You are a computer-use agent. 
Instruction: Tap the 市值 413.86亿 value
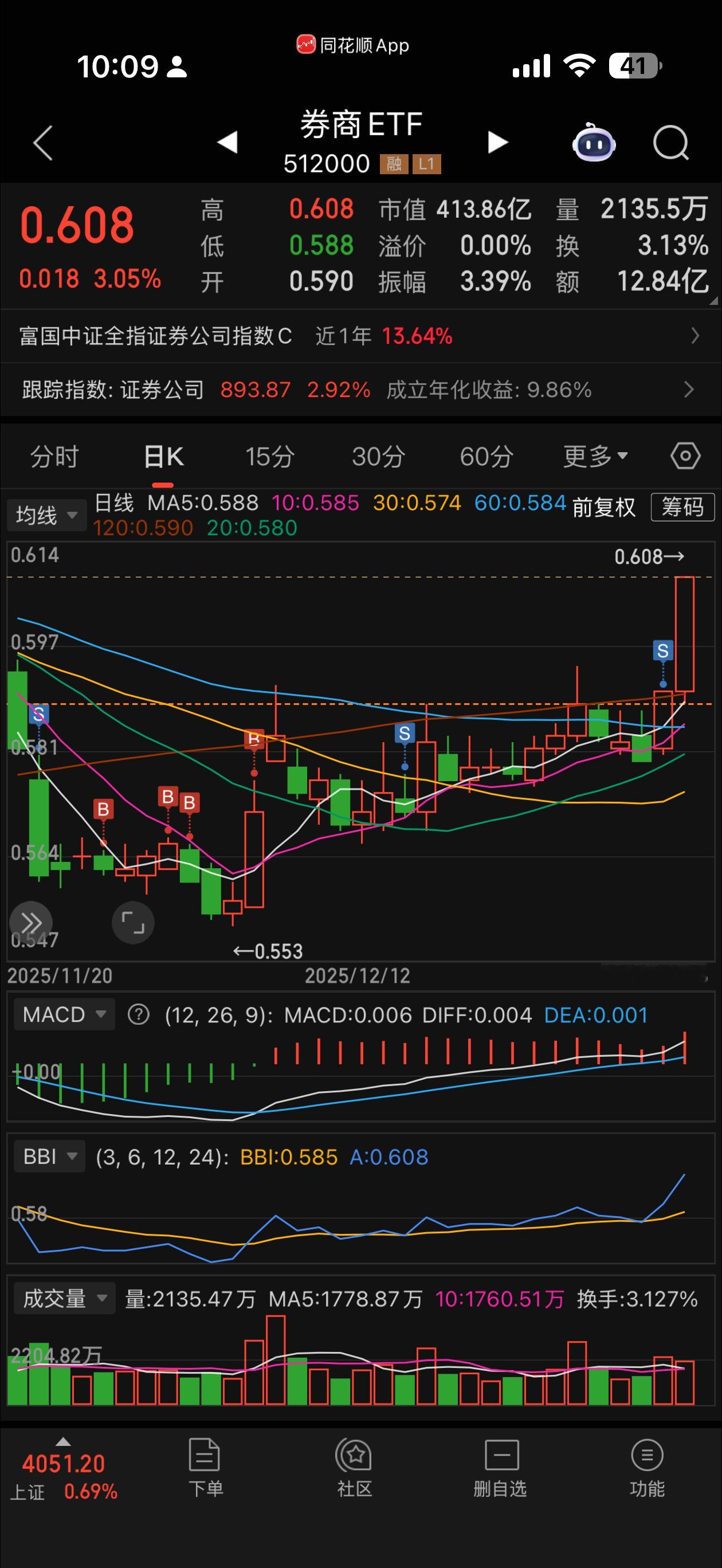[484, 209]
